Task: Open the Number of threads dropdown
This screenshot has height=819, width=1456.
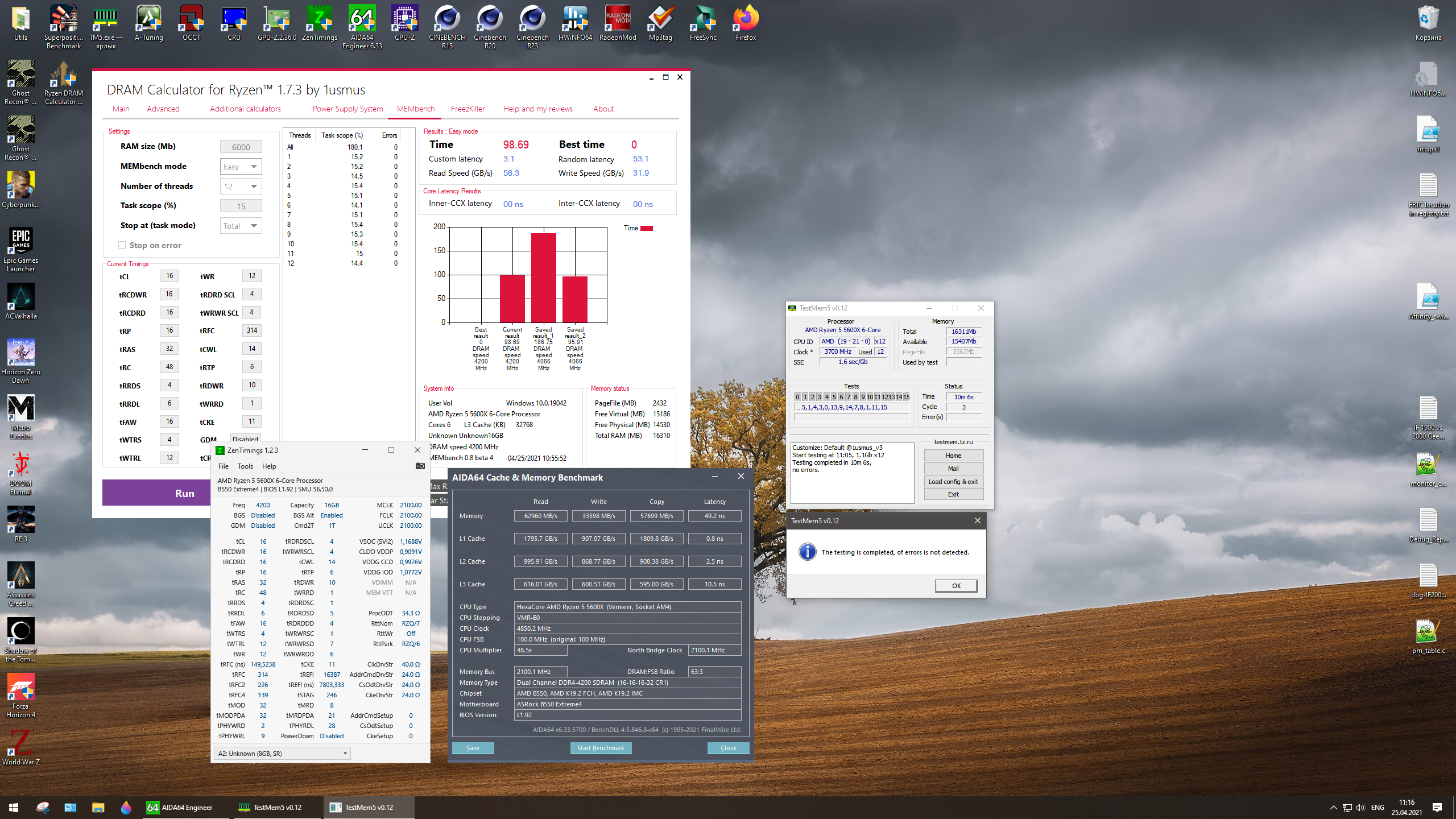Action: tap(254, 187)
